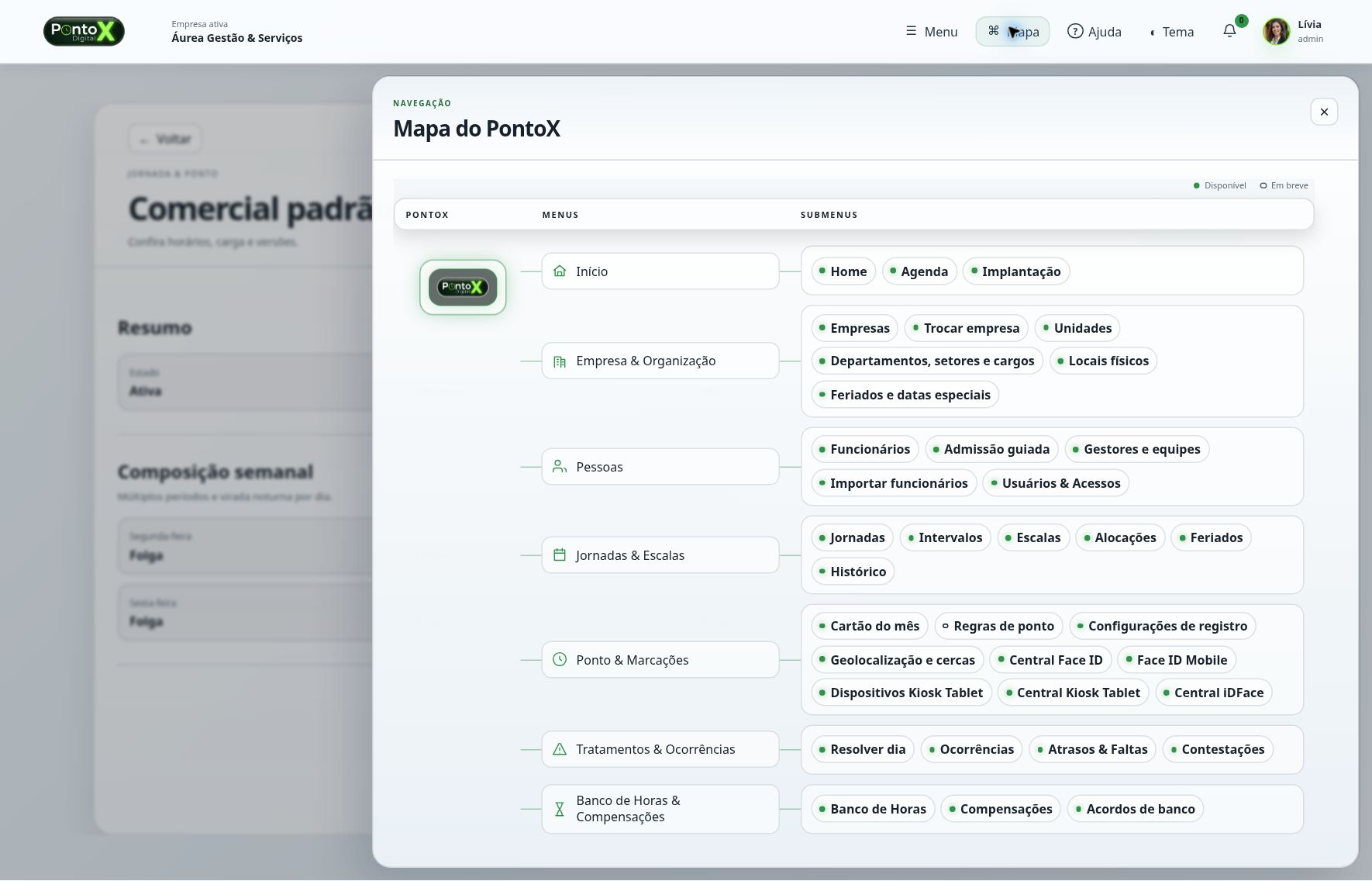
Task: Open the Agenda submenu chip
Action: tap(919, 271)
